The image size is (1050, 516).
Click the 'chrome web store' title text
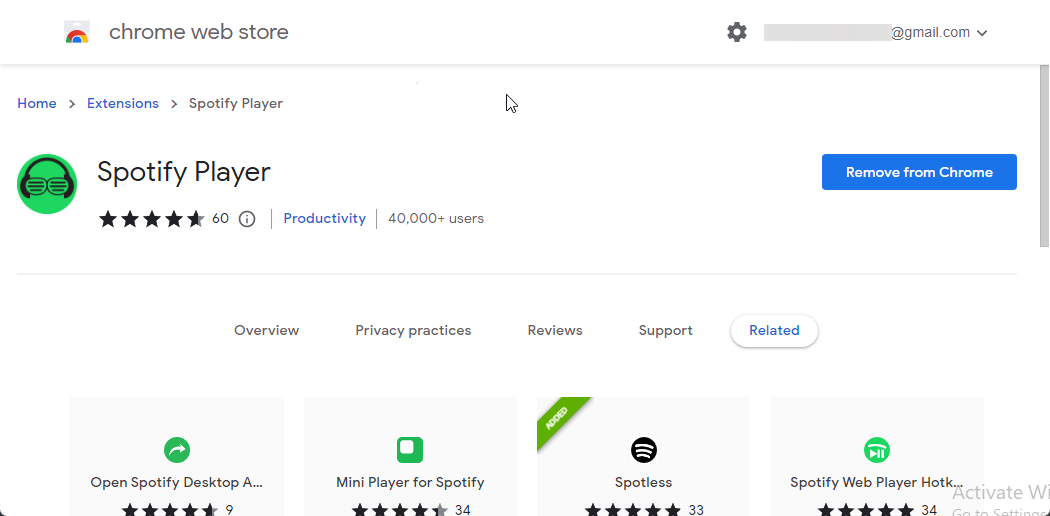click(x=199, y=32)
